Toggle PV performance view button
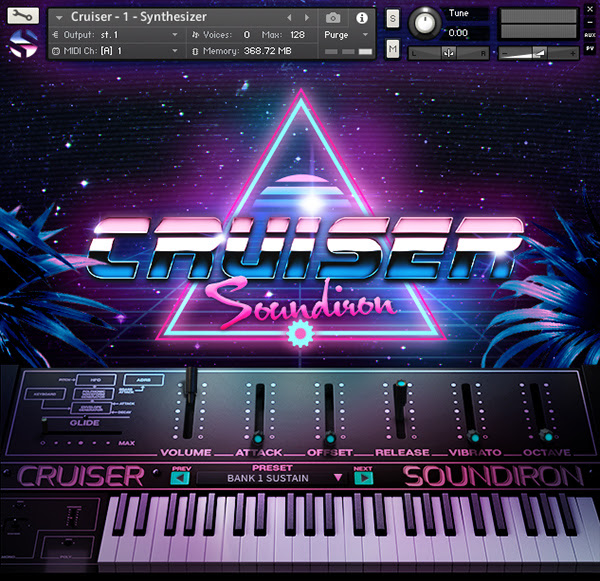Screen dimensions: 600x581 pyautogui.click(x=589, y=49)
